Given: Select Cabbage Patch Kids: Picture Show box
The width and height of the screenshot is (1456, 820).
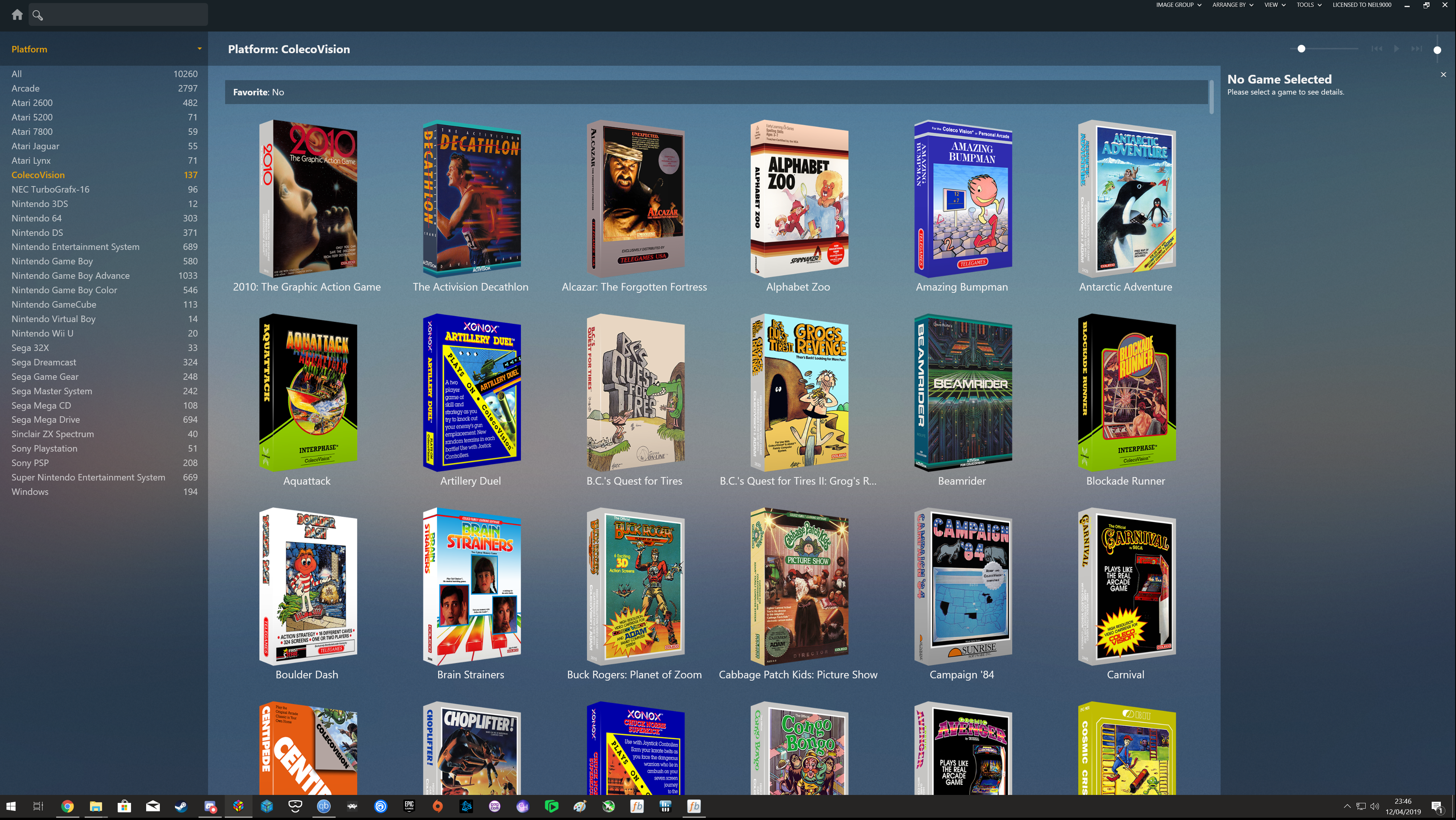Looking at the screenshot, I should [x=799, y=586].
